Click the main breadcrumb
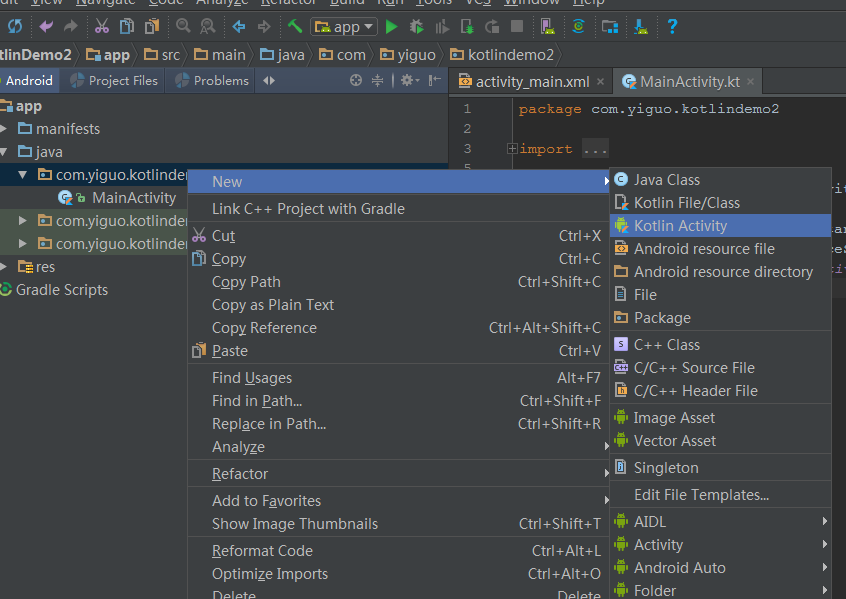Viewport: 846px width, 599px height. click(220, 55)
